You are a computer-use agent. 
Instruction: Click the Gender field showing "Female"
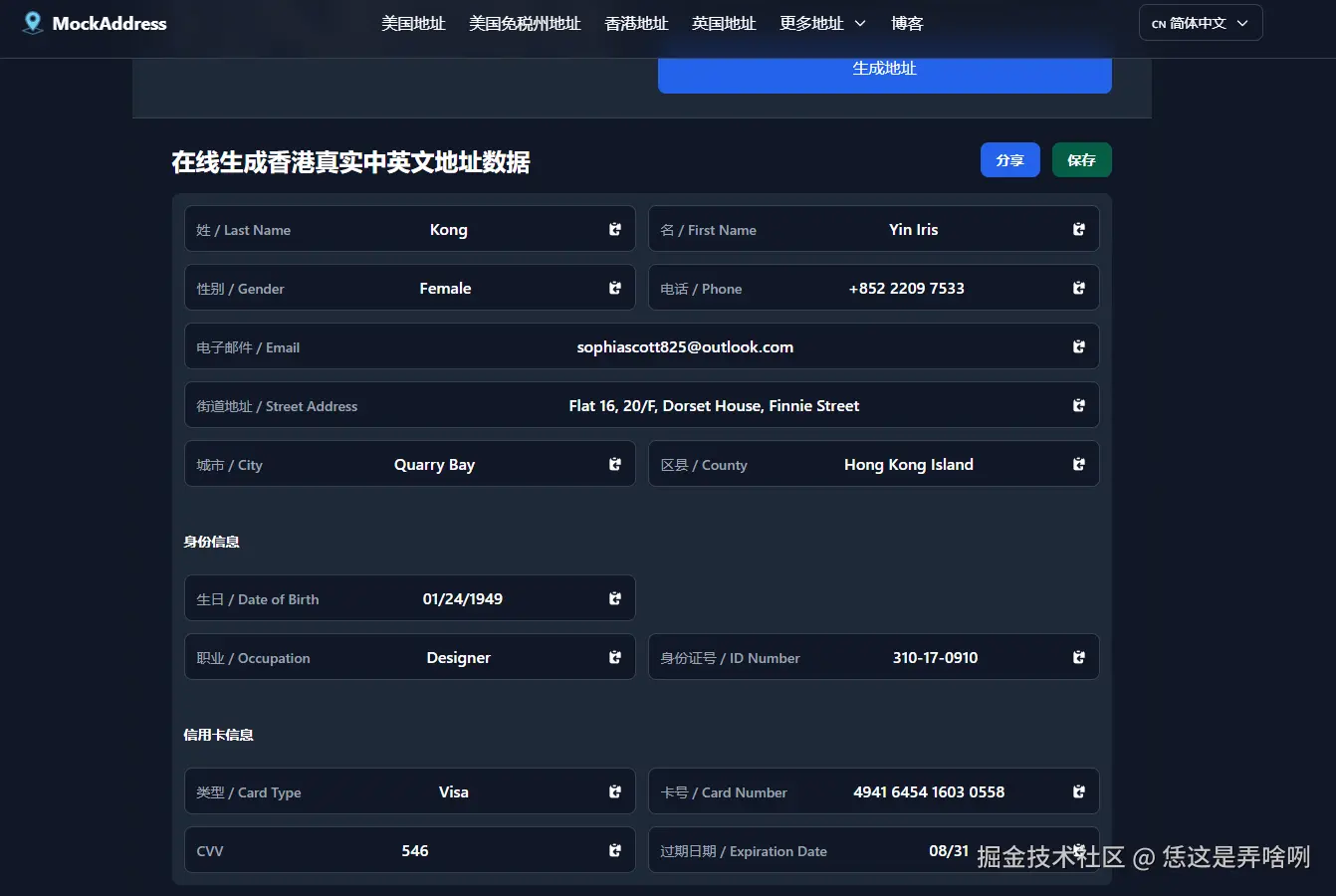click(445, 288)
